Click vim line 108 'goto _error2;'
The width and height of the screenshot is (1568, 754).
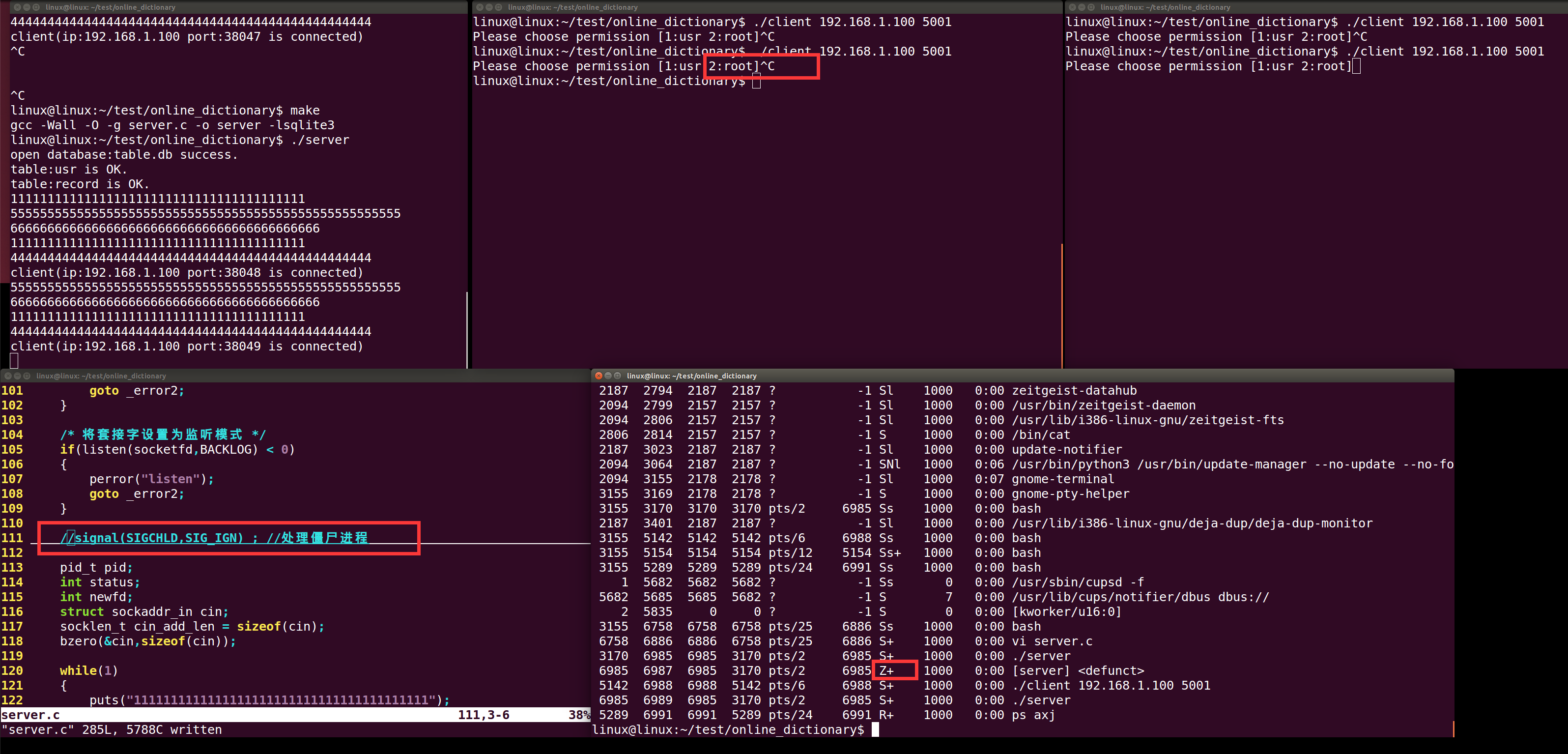pyautogui.click(x=137, y=493)
